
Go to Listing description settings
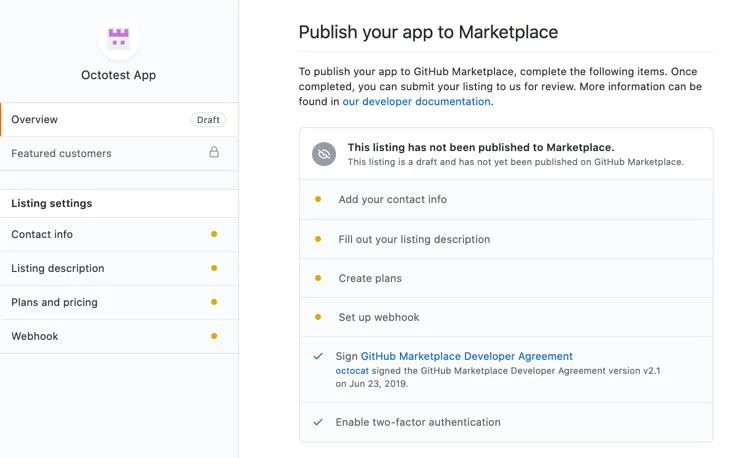pyautogui.click(x=120, y=268)
